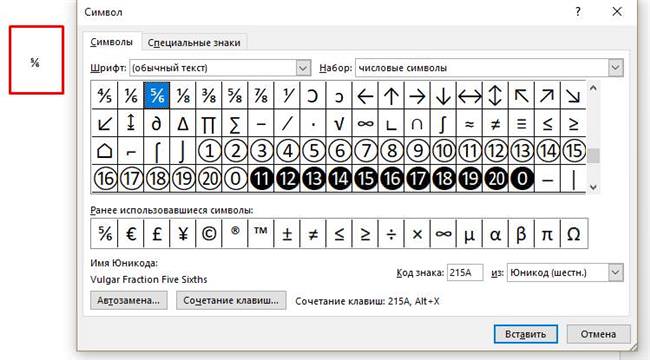Pick the registered ® sign in recent symbols

pyautogui.click(x=235, y=234)
